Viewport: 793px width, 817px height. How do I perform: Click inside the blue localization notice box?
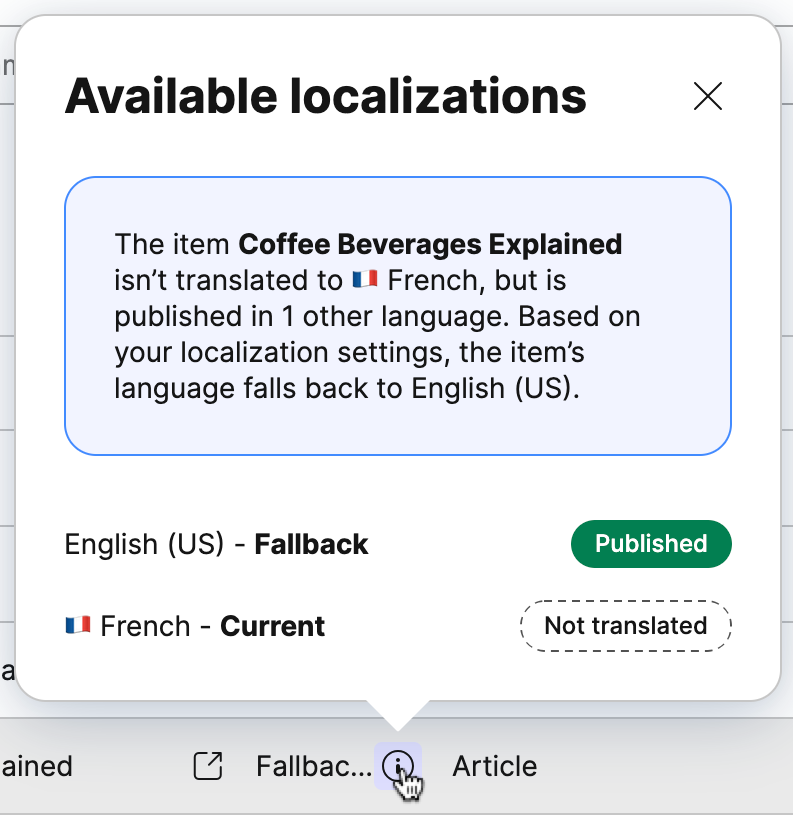[x=397, y=315]
